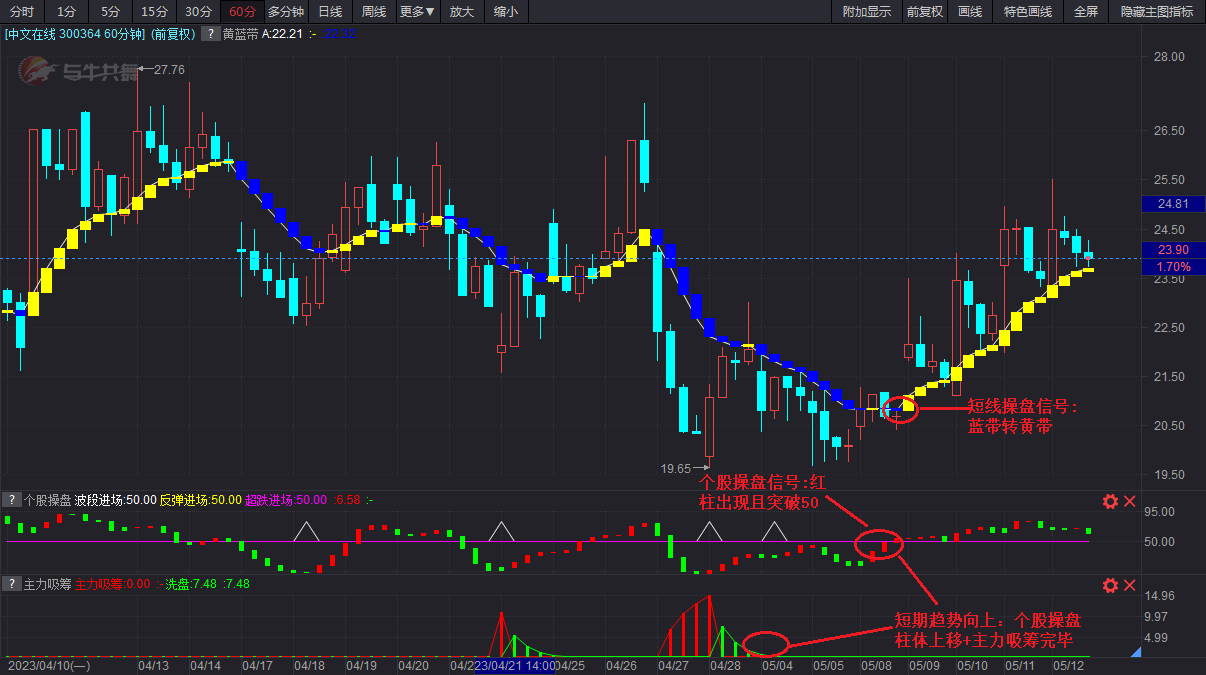Viewport: 1206px width, 675px height.
Task: Toggle 前复权 price adjustment
Action: [925, 12]
